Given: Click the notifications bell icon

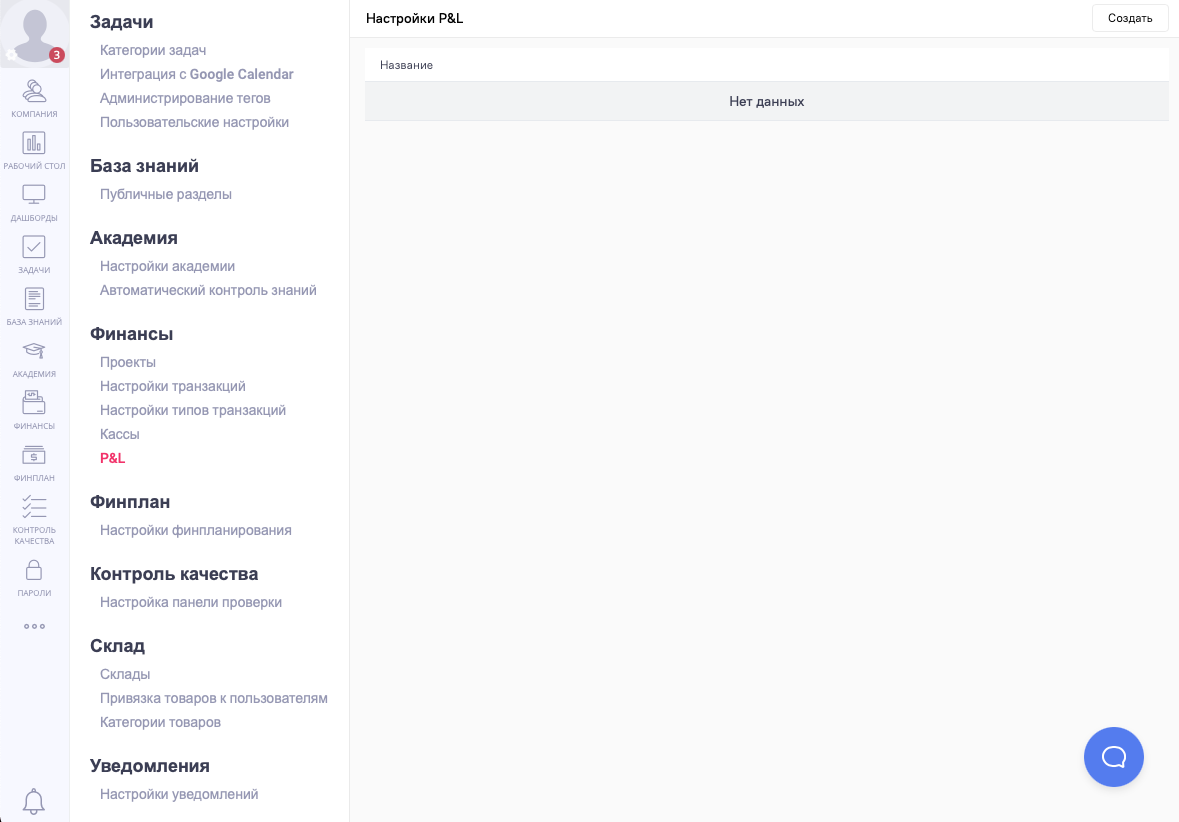Looking at the screenshot, I should [34, 801].
